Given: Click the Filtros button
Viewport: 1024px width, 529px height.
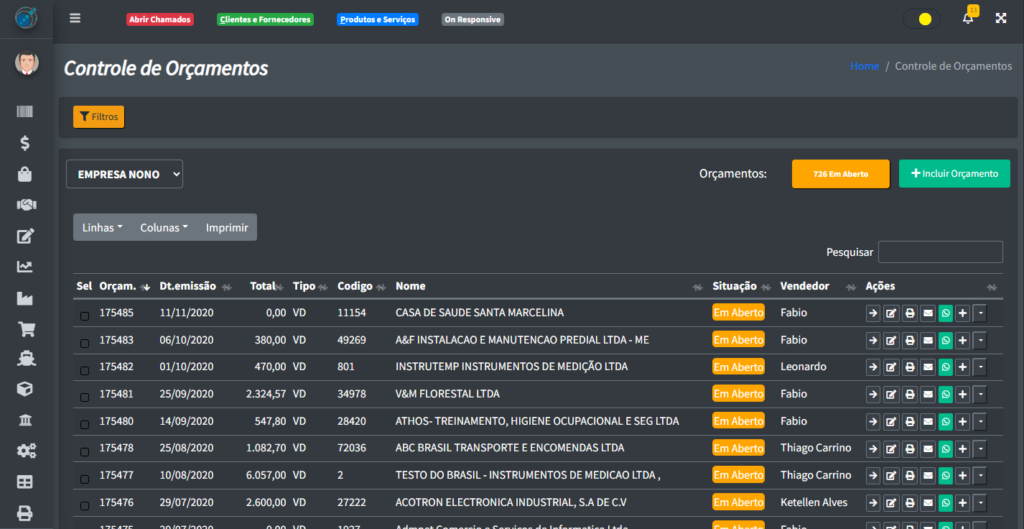Looking at the screenshot, I should point(98,117).
